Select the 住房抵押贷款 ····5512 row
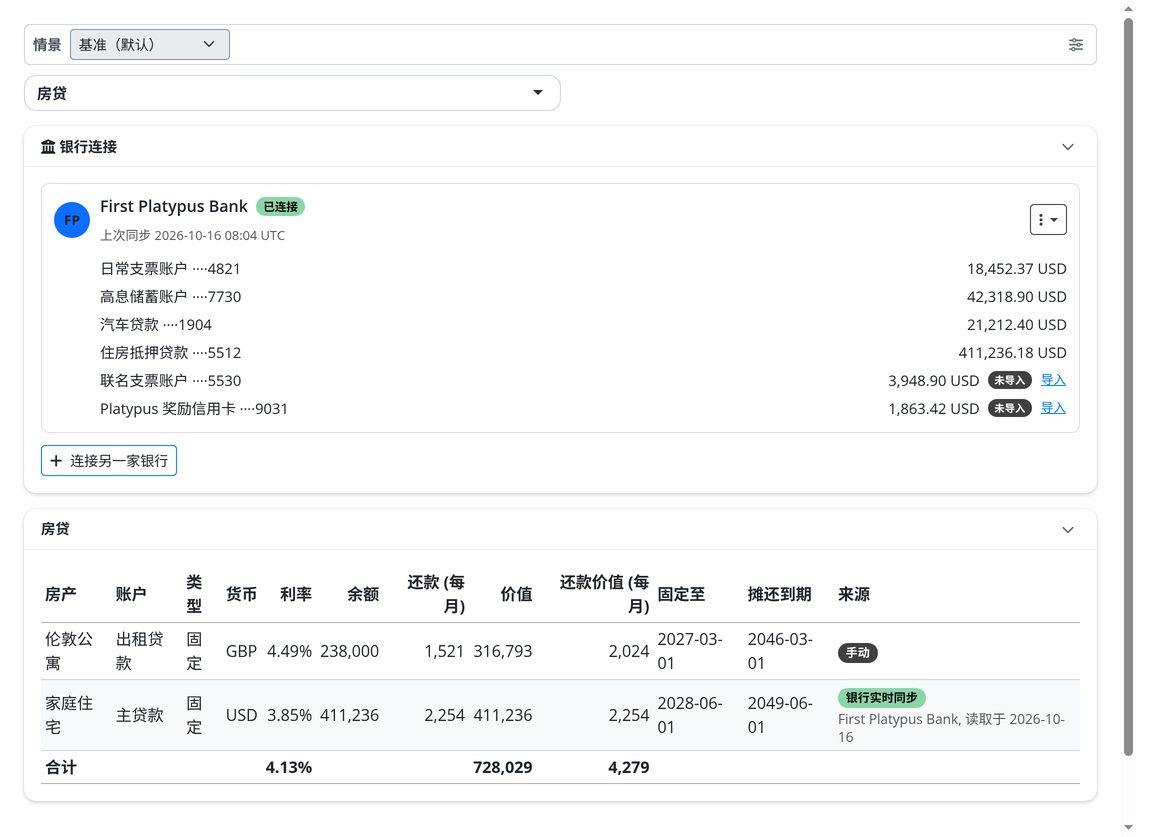This screenshot has height=837, width=1160. click(583, 353)
